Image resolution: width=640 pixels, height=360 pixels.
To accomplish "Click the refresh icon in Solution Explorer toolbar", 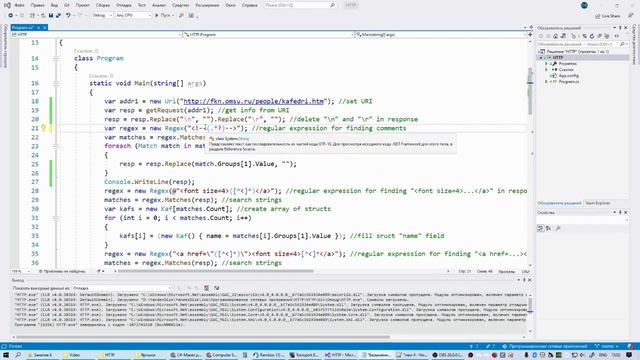I will coord(592,36).
